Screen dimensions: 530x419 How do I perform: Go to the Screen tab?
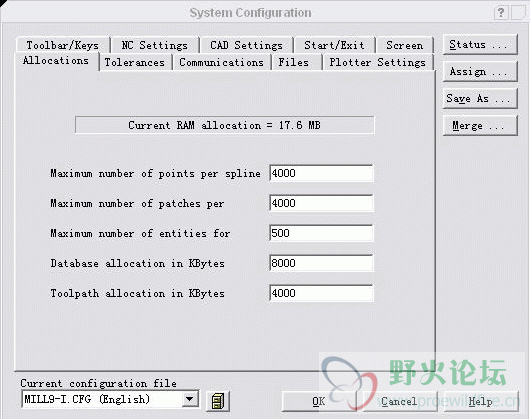click(405, 45)
